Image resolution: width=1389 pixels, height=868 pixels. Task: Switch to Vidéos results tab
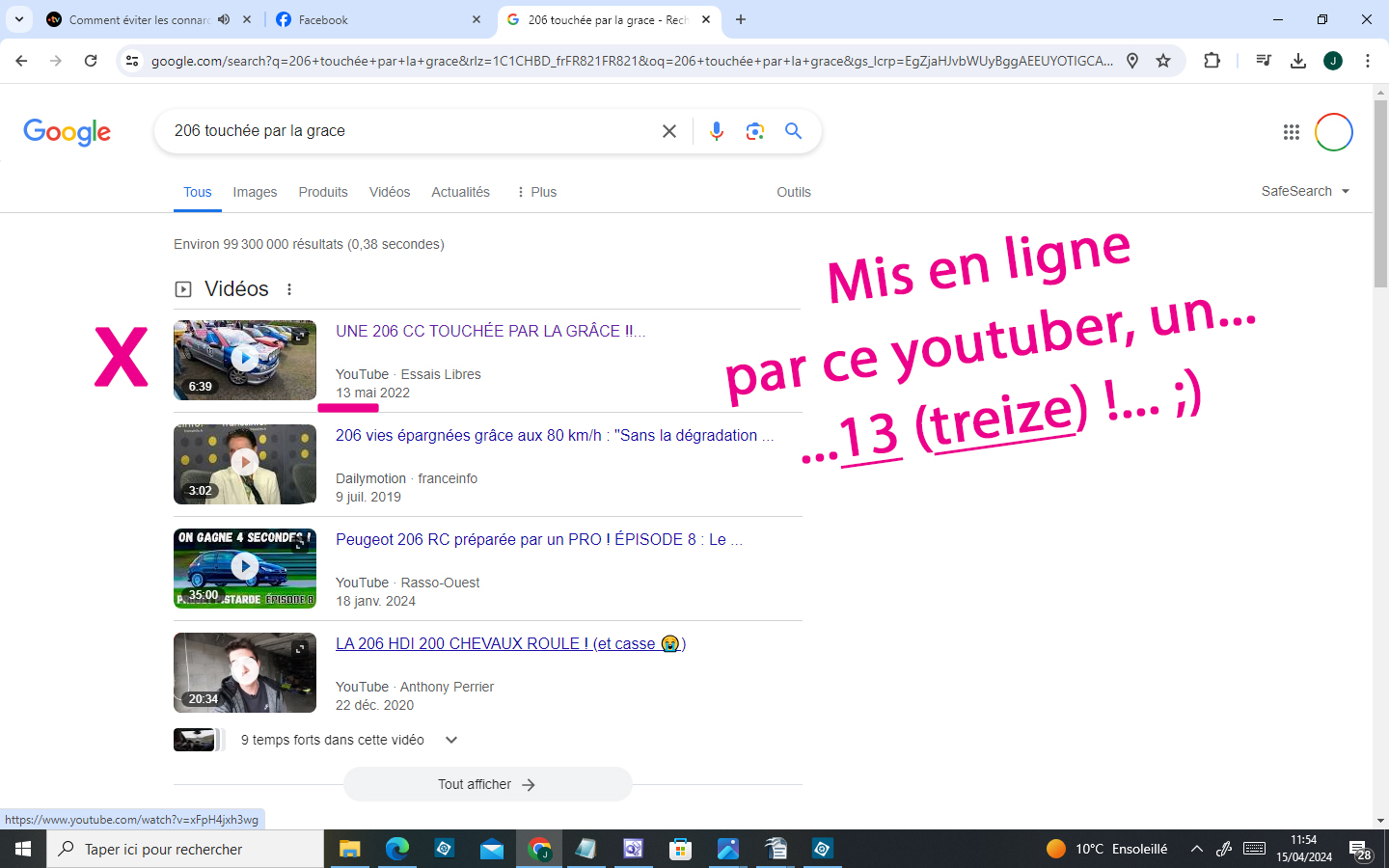tap(390, 192)
